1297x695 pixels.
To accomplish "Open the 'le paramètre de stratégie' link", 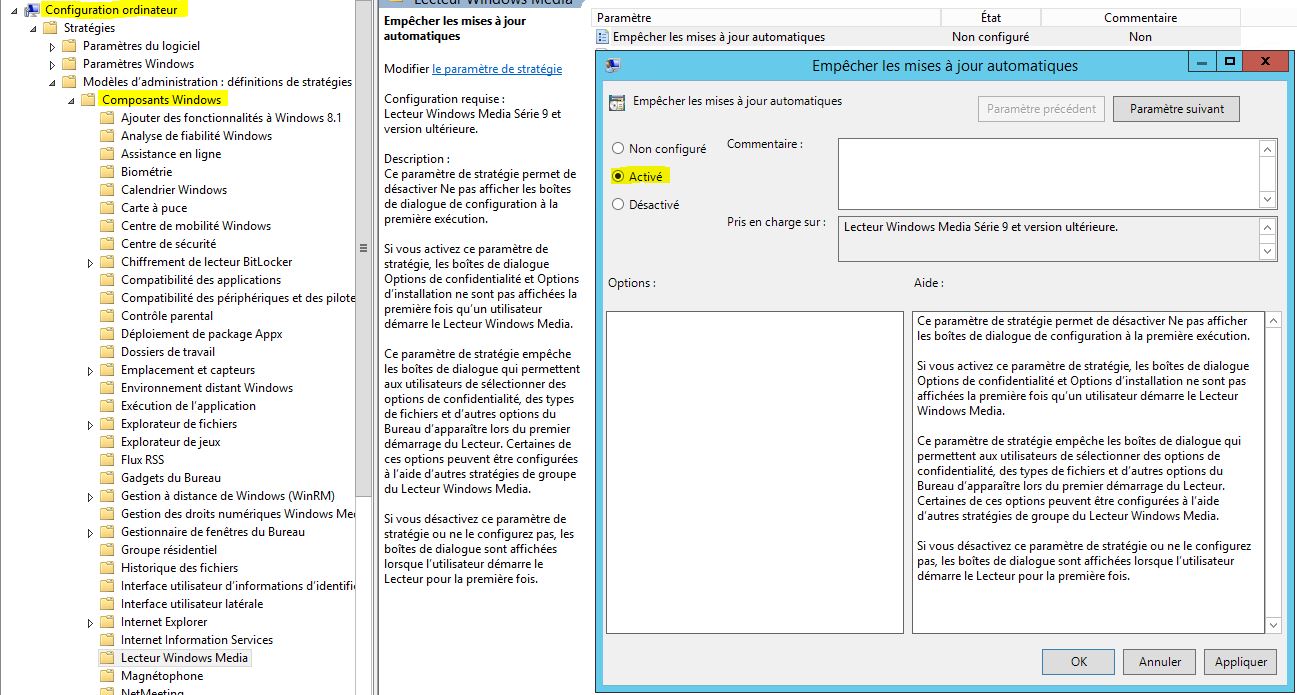I will click(497, 69).
